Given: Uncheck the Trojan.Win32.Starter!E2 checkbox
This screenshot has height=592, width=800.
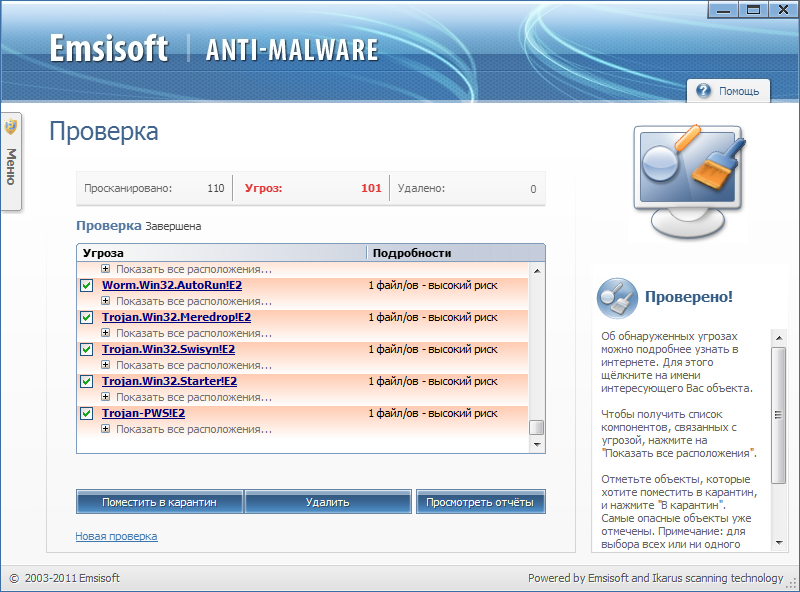Looking at the screenshot, I should (87, 382).
